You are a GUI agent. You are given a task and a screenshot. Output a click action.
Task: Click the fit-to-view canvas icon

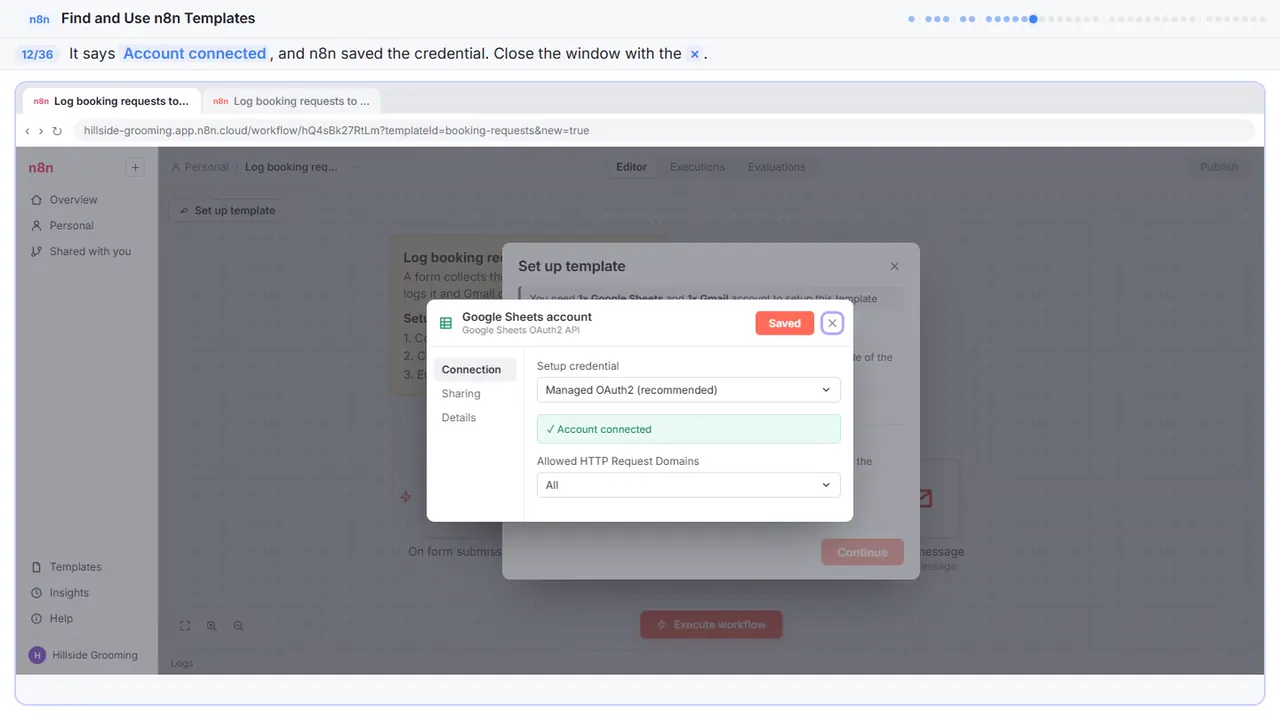185,626
